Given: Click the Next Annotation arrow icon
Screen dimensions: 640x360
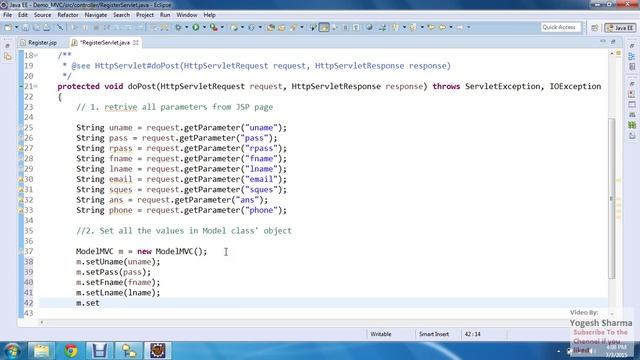Looking at the screenshot, I should tap(395, 27).
